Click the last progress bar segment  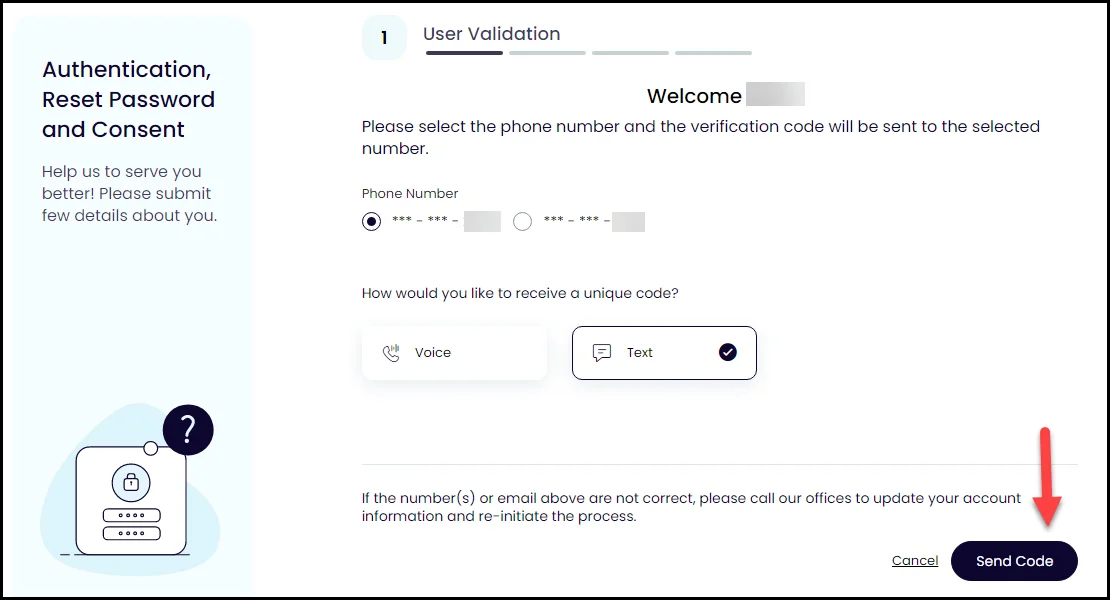[713, 53]
